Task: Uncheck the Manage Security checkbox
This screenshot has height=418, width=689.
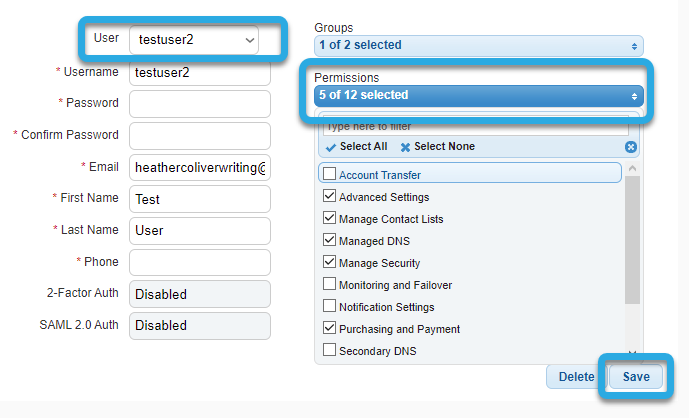Action: [x=329, y=261]
